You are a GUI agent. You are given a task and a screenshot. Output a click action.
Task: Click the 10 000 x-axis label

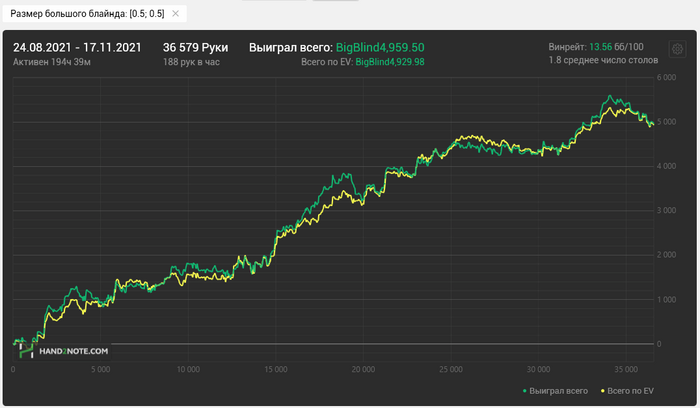pyautogui.click(x=188, y=370)
